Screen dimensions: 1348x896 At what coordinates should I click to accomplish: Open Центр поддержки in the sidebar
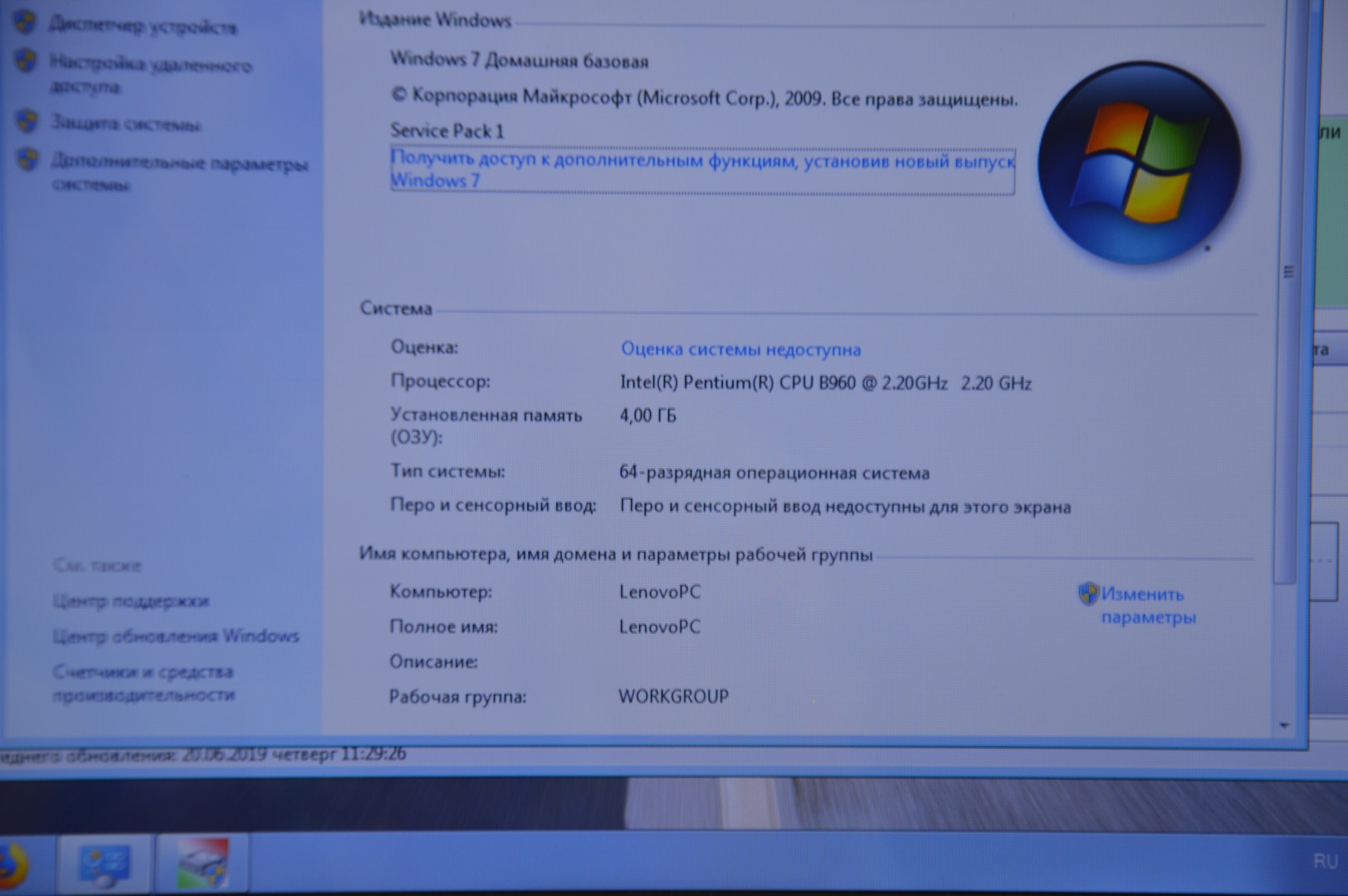pos(131,601)
